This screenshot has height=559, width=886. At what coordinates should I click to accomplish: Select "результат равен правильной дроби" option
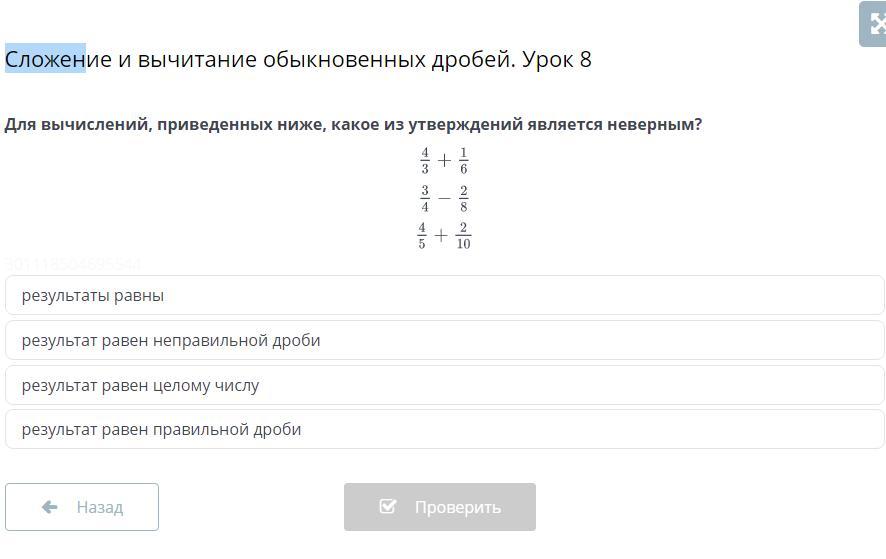161,430
